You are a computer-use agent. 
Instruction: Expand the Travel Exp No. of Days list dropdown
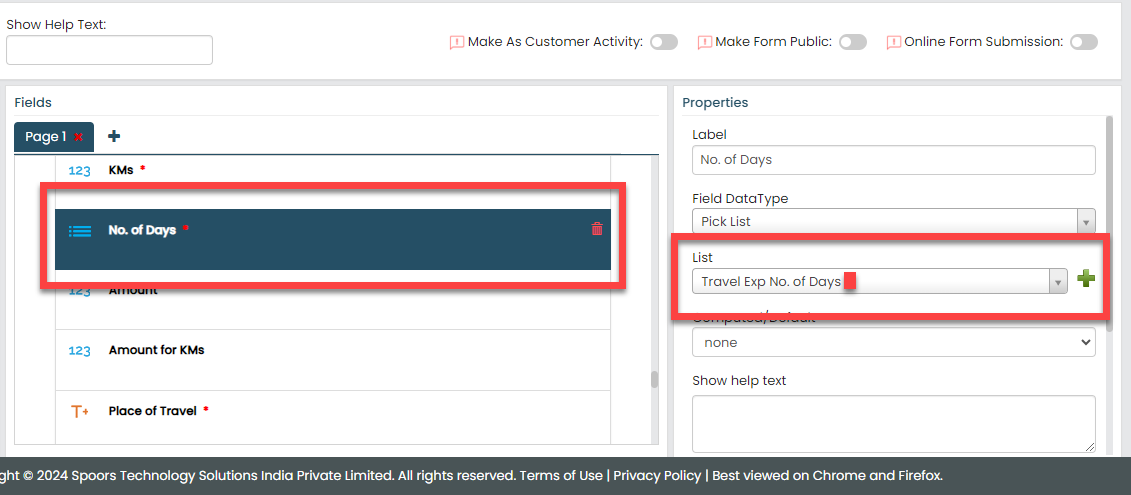click(880, 282)
